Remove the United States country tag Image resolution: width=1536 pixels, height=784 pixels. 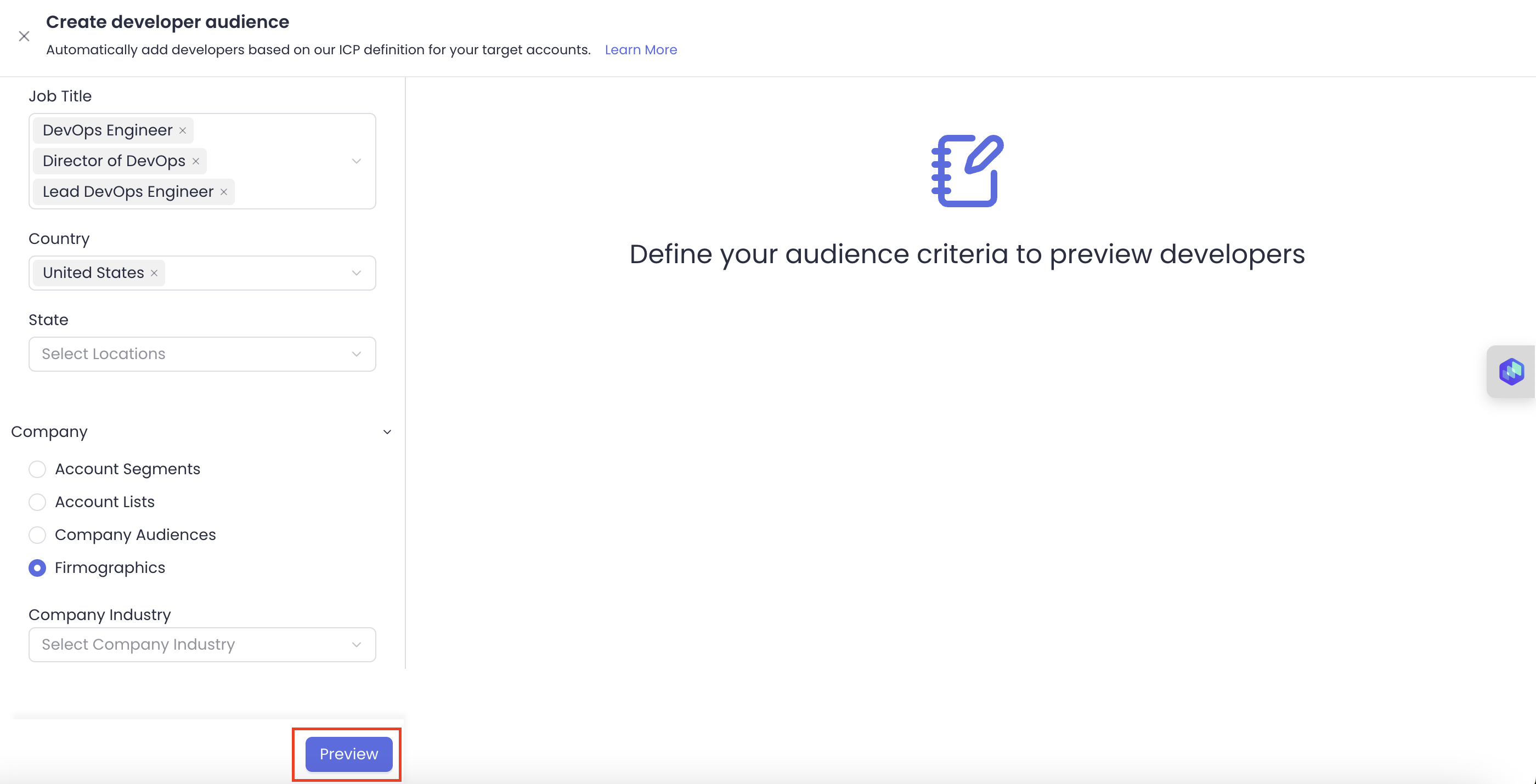154,273
